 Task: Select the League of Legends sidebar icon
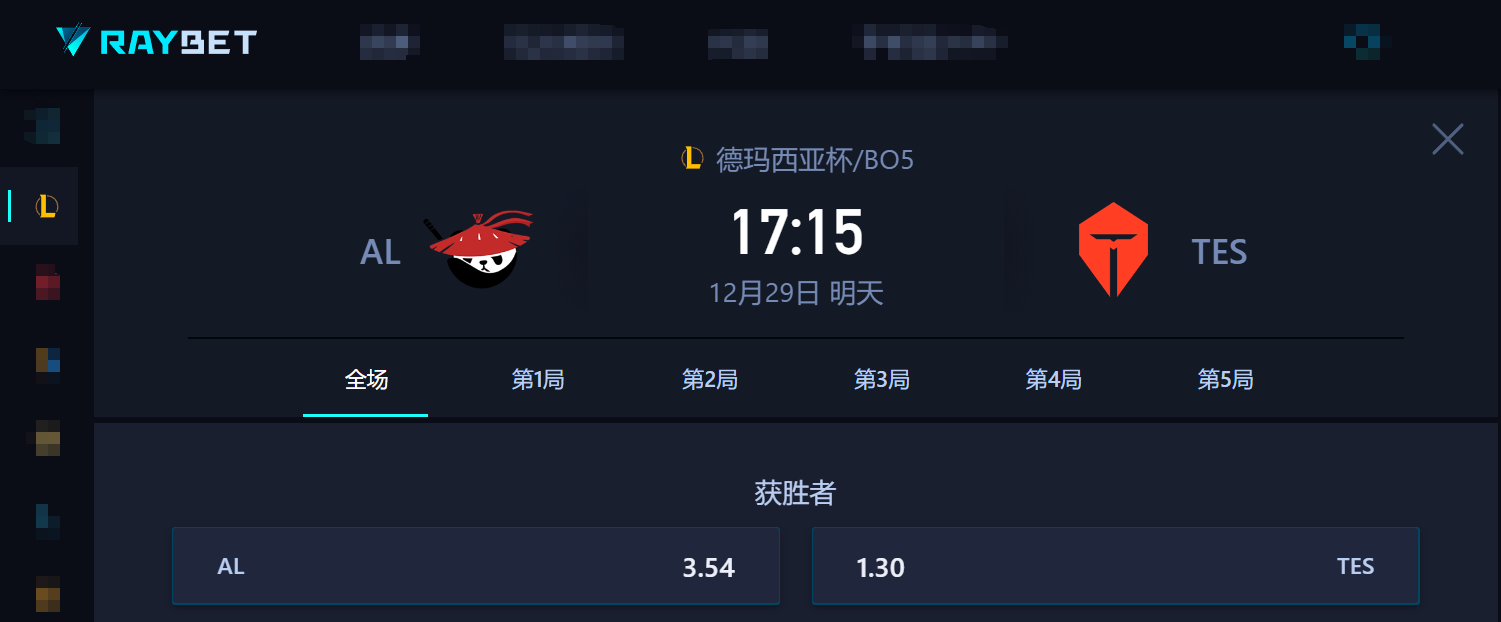[46, 206]
